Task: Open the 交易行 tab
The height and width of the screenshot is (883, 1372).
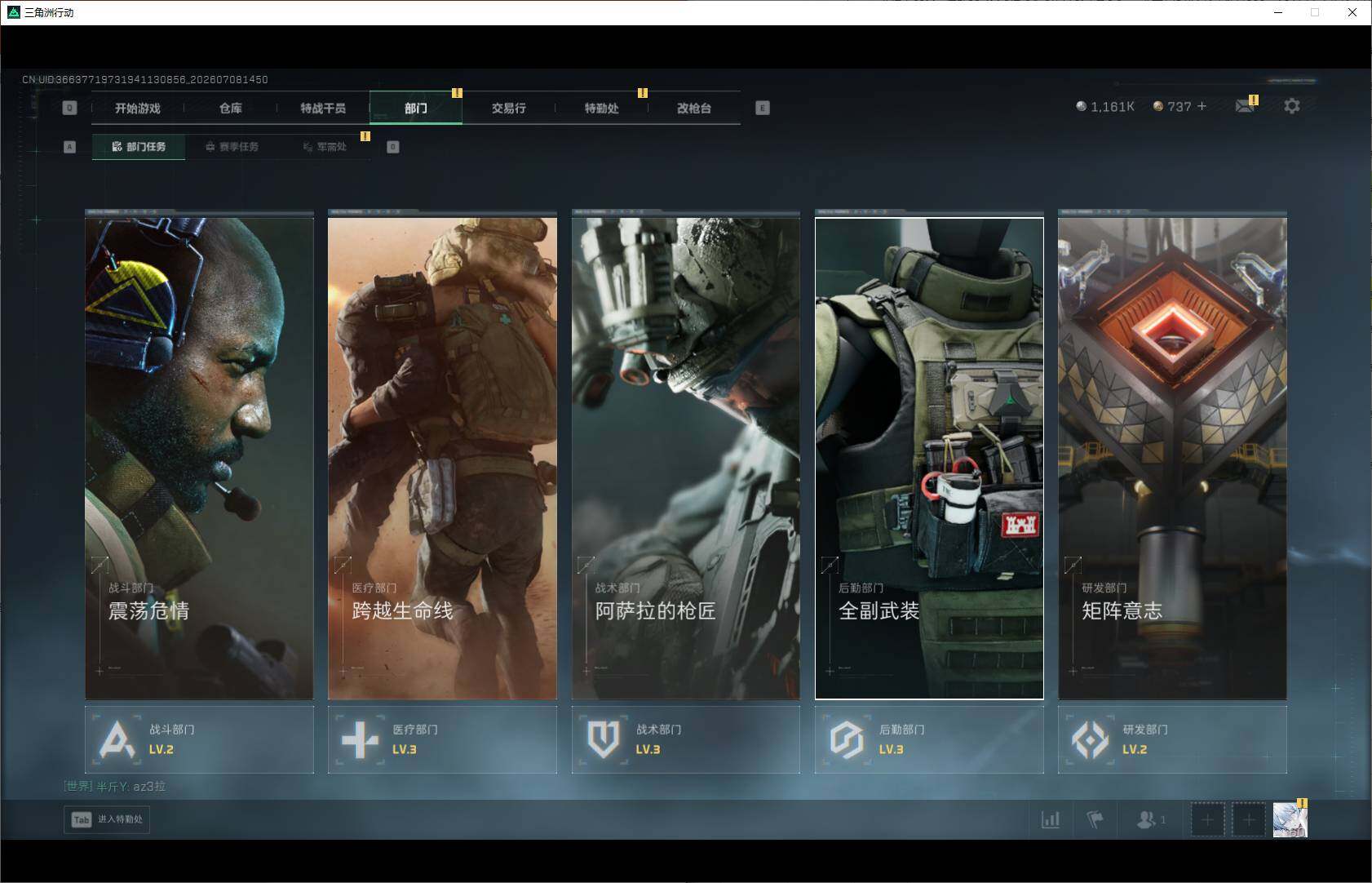Action: click(x=509, y=108)
